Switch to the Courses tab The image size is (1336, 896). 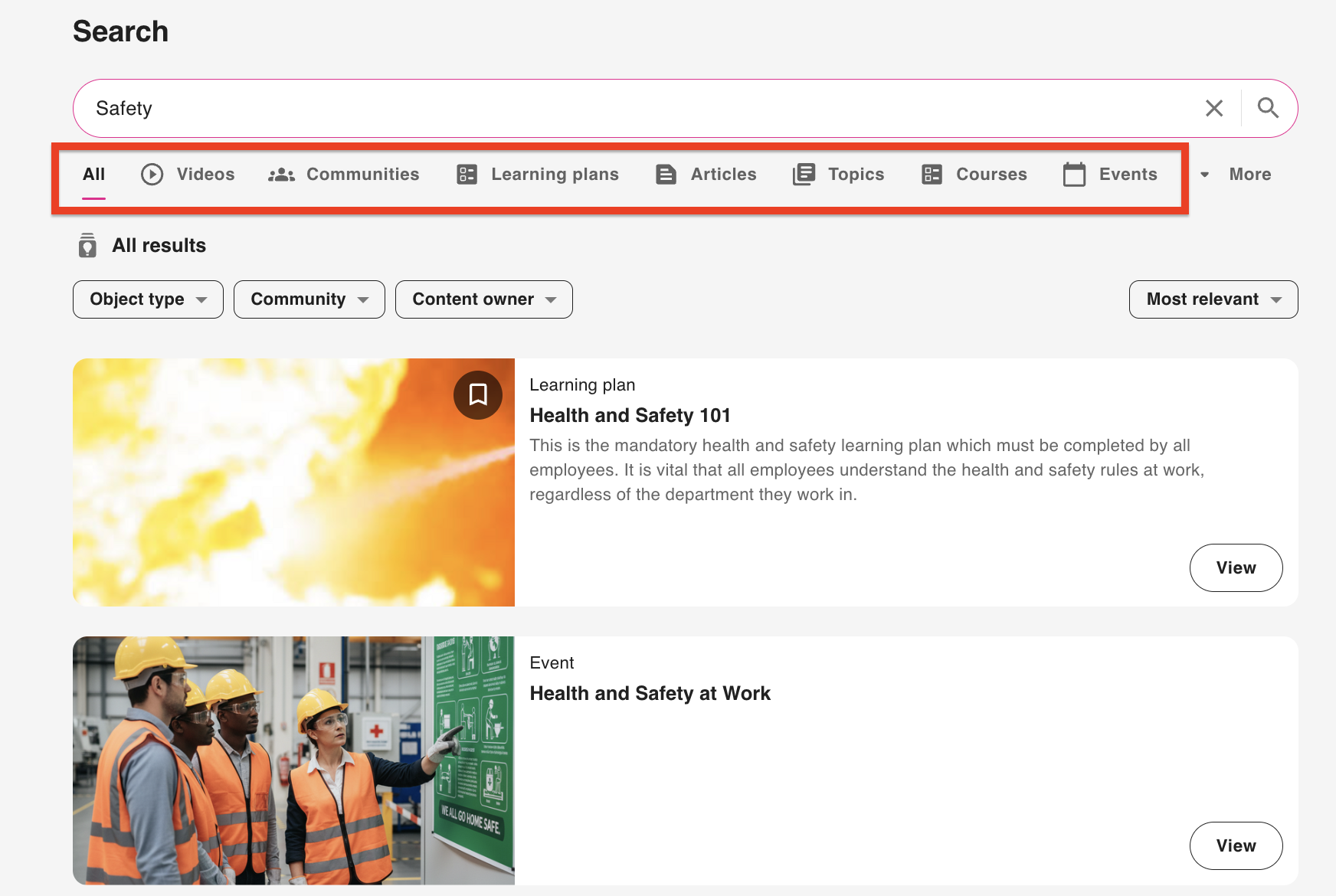pos(974,175)
